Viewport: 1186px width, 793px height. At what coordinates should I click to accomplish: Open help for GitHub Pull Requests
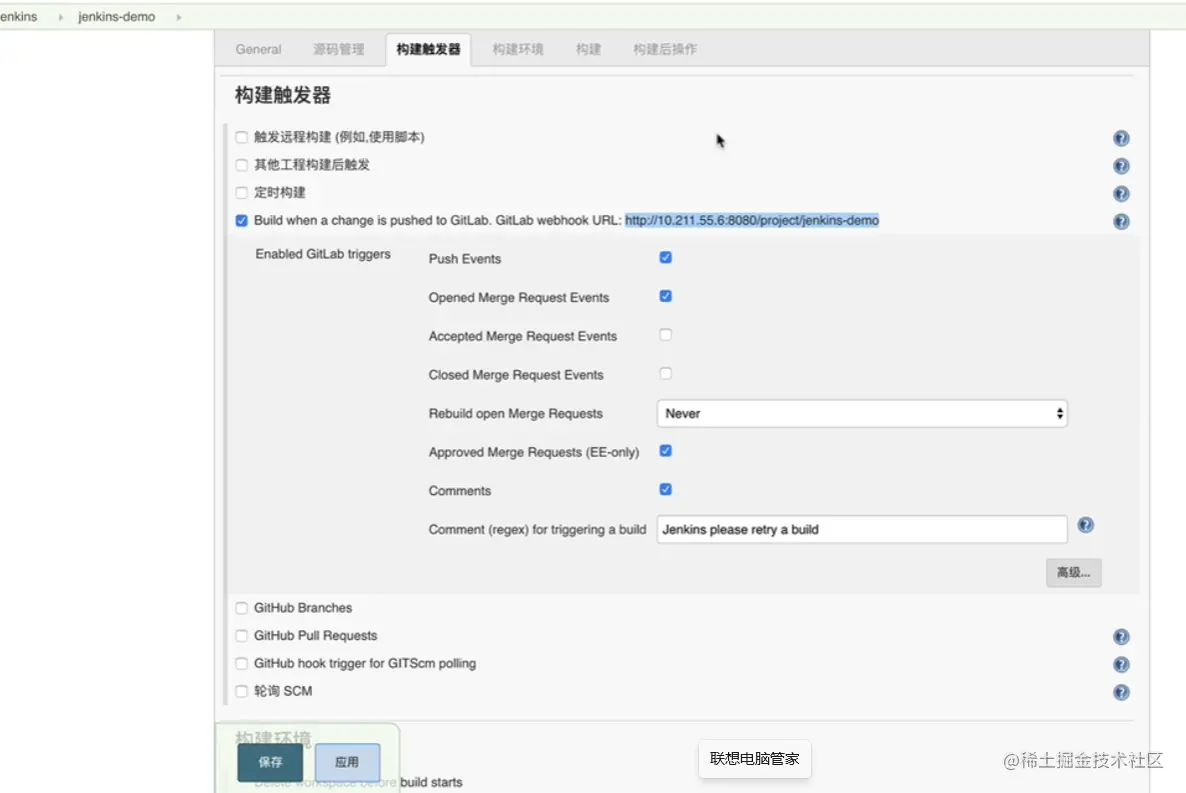click(1121, 637)
